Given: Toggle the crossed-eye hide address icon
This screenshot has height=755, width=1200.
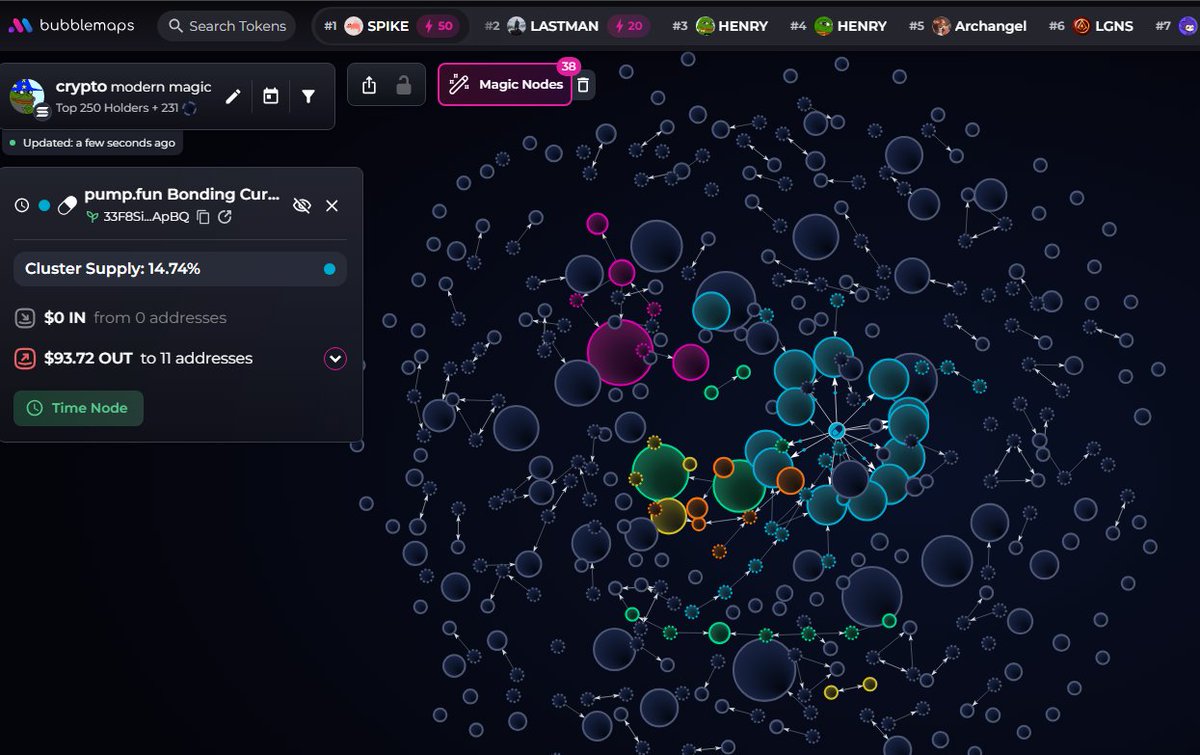Looking at the screenshot, I should coord(301,205).
